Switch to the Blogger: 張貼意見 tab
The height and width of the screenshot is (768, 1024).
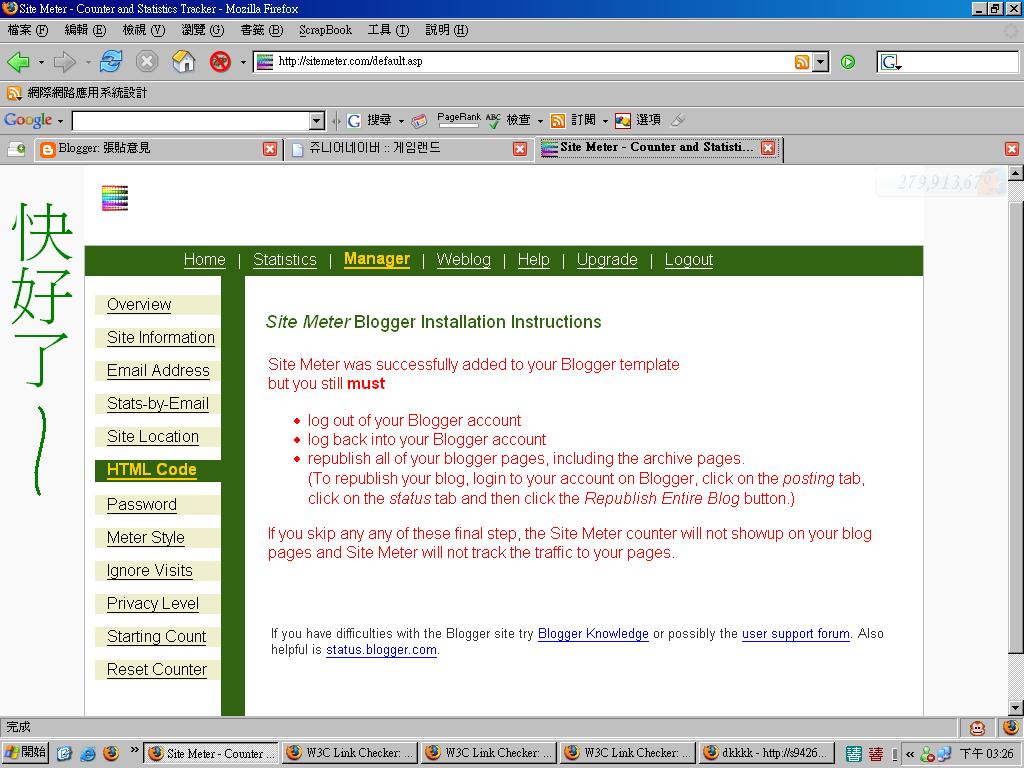click(x=157, y=149)
